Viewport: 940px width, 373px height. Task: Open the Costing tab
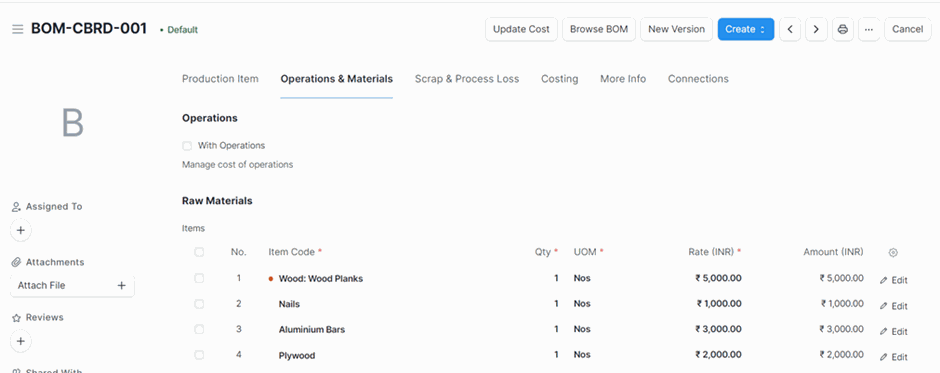pos(559,79)
